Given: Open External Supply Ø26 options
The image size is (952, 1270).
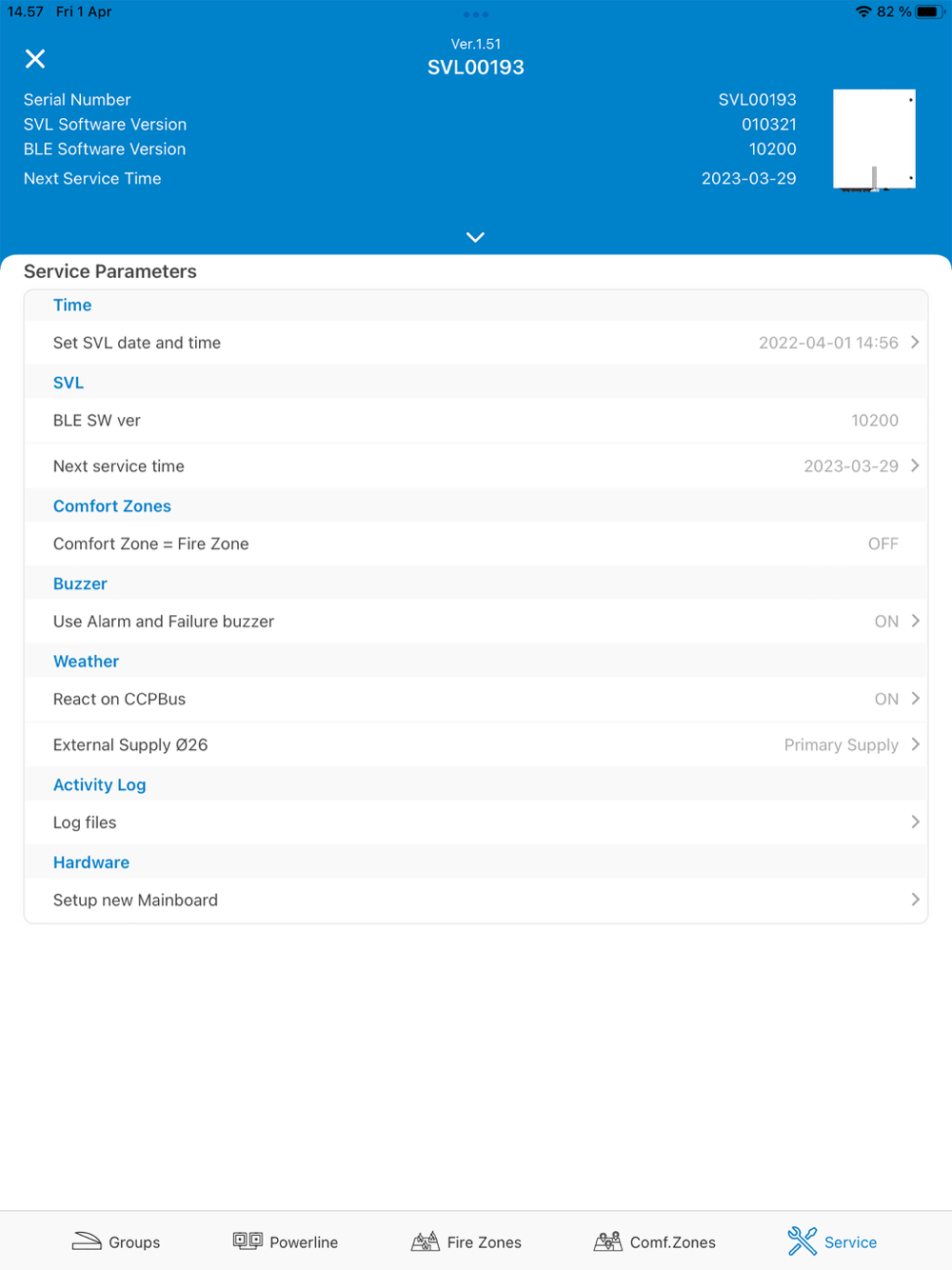Looking at the screenshot, I should 476,744.
